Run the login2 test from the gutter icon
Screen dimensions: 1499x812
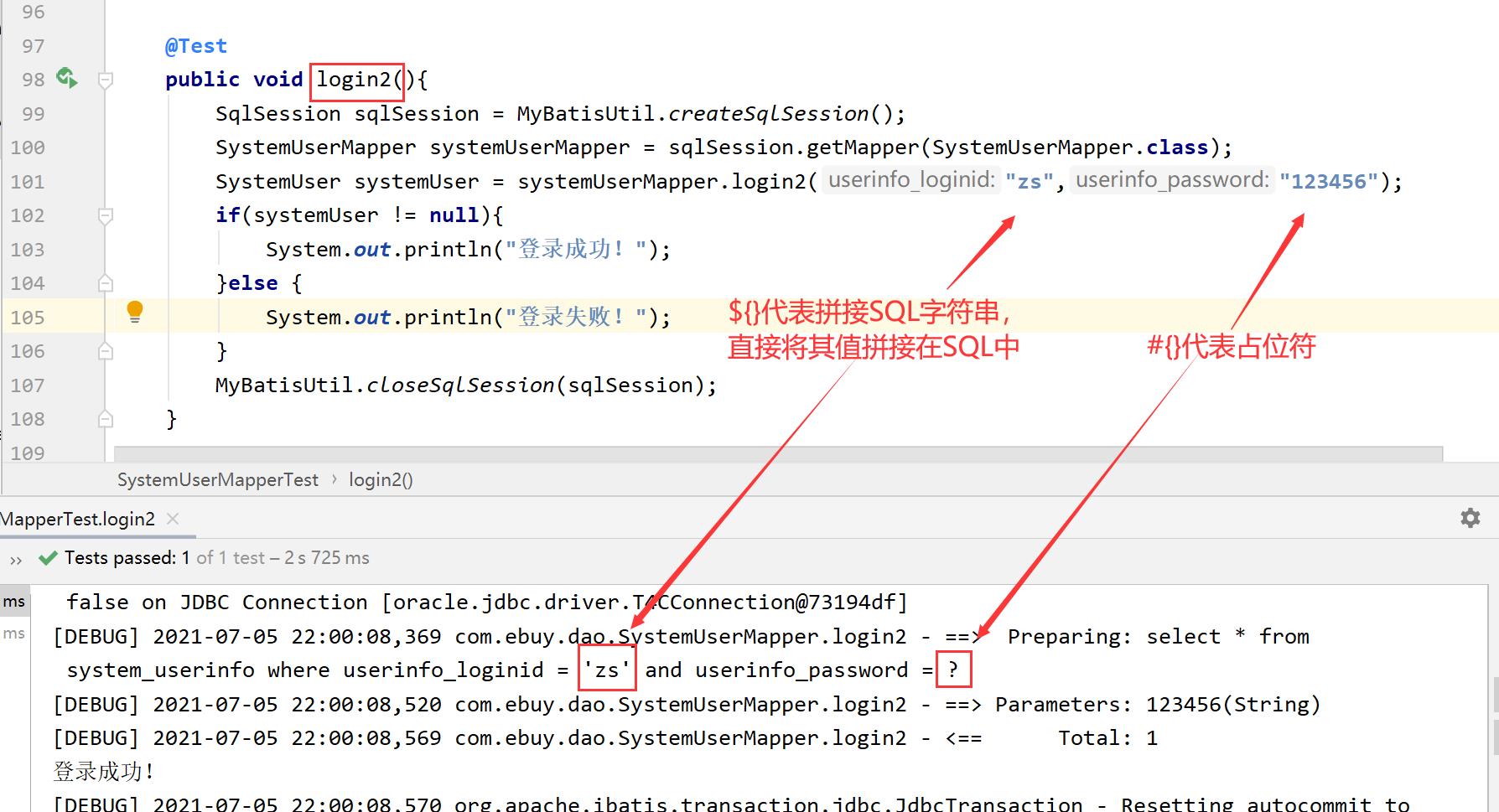pos(67,78)
